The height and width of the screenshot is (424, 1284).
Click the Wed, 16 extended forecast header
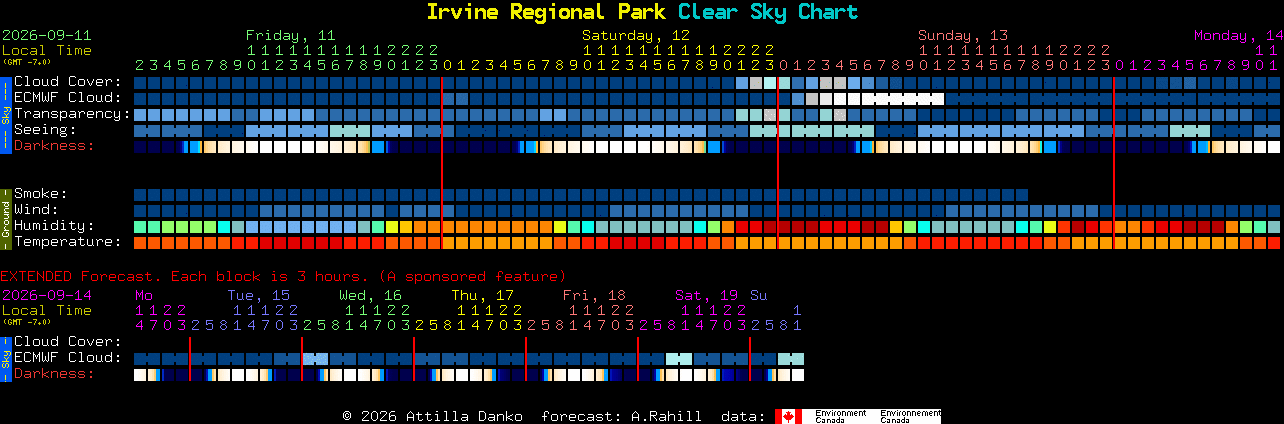tap(370, 295)
